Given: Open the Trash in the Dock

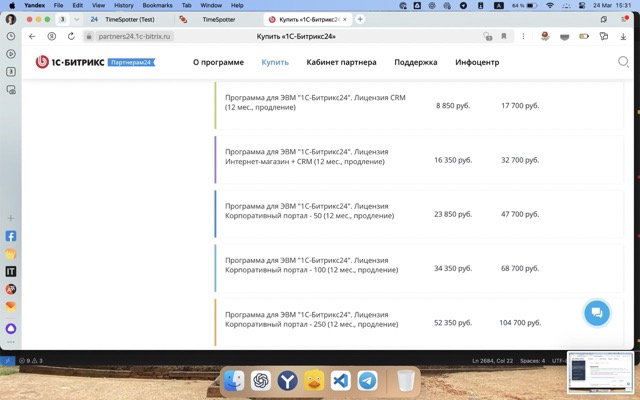Looking at the screenshot, I should point(405,381).
